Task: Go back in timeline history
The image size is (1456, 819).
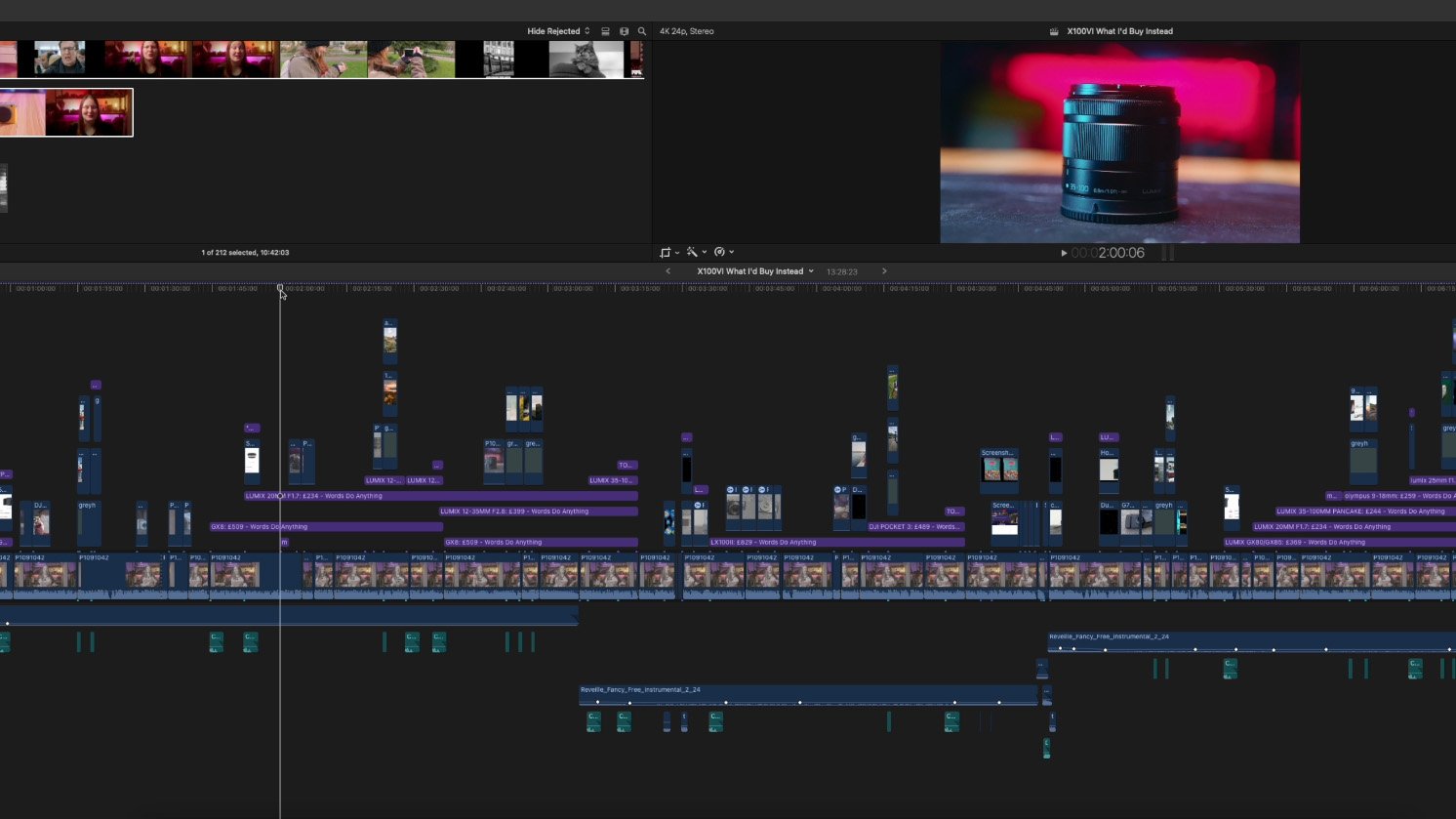Action: pos(667,271)
